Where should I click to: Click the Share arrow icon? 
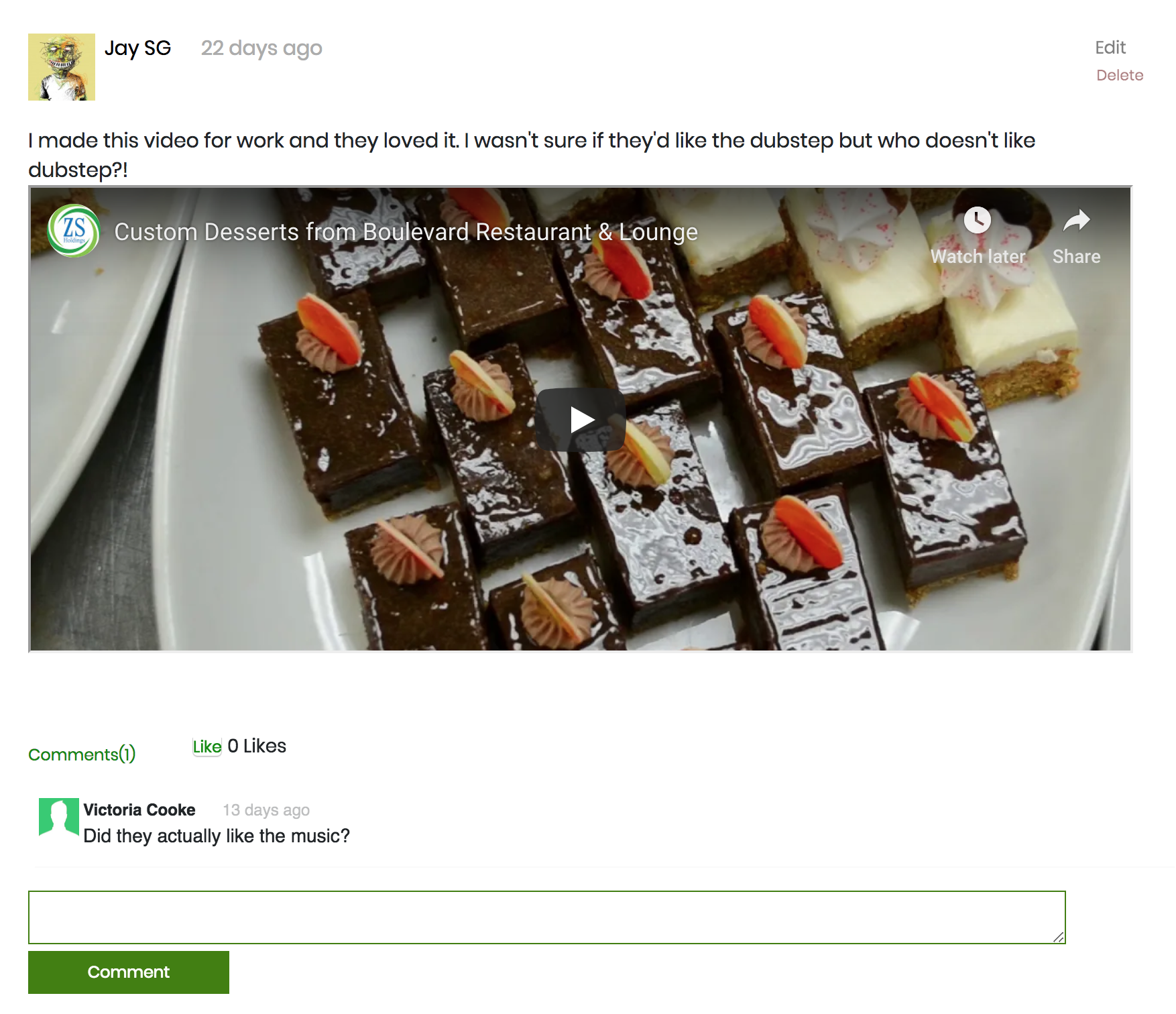coord(1076,220)
